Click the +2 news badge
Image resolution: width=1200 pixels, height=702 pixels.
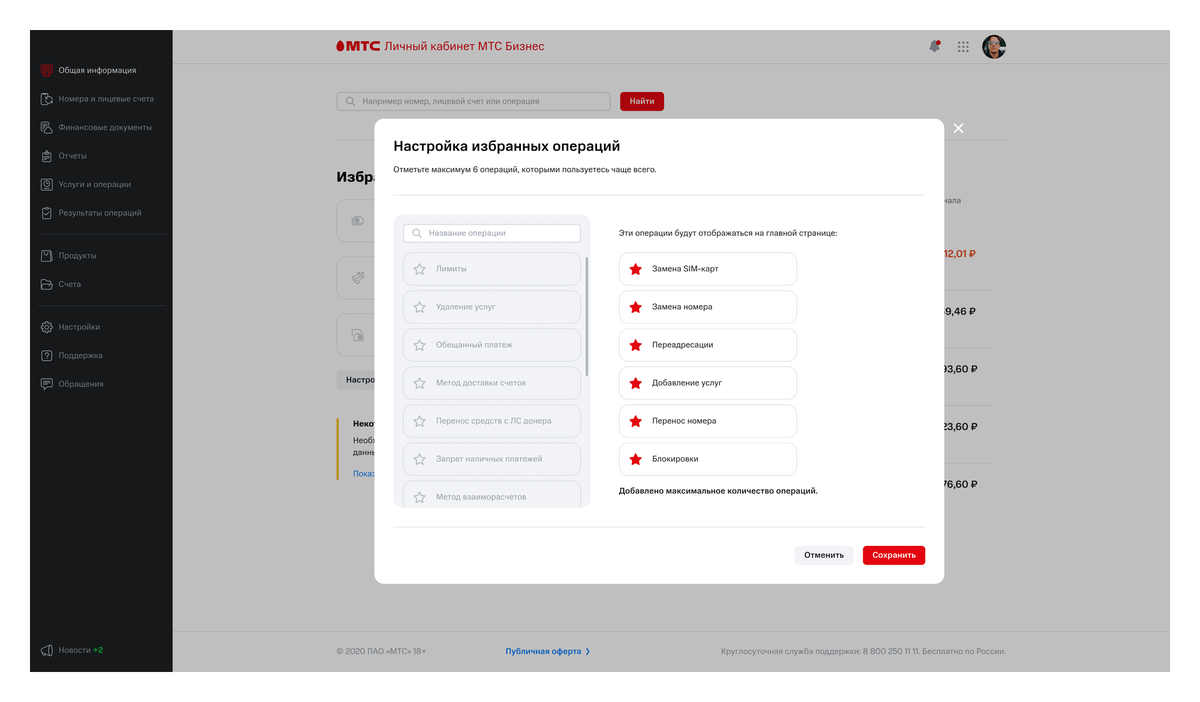tap(98, 650)
